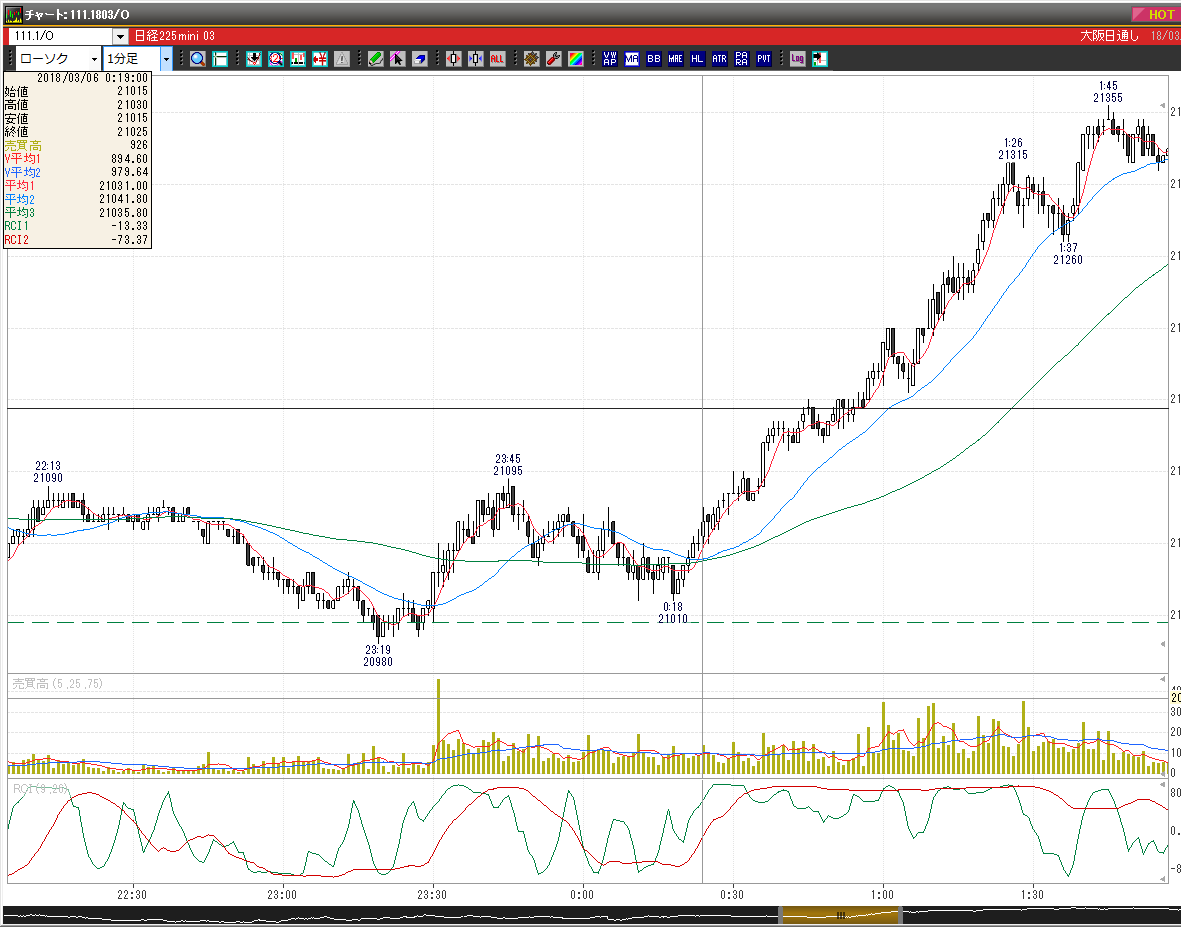The width and height of the screenshot is (1181, 927).
Task: Open the 111.1/O symbol code dropdown
Action: [x=121, y=36]
